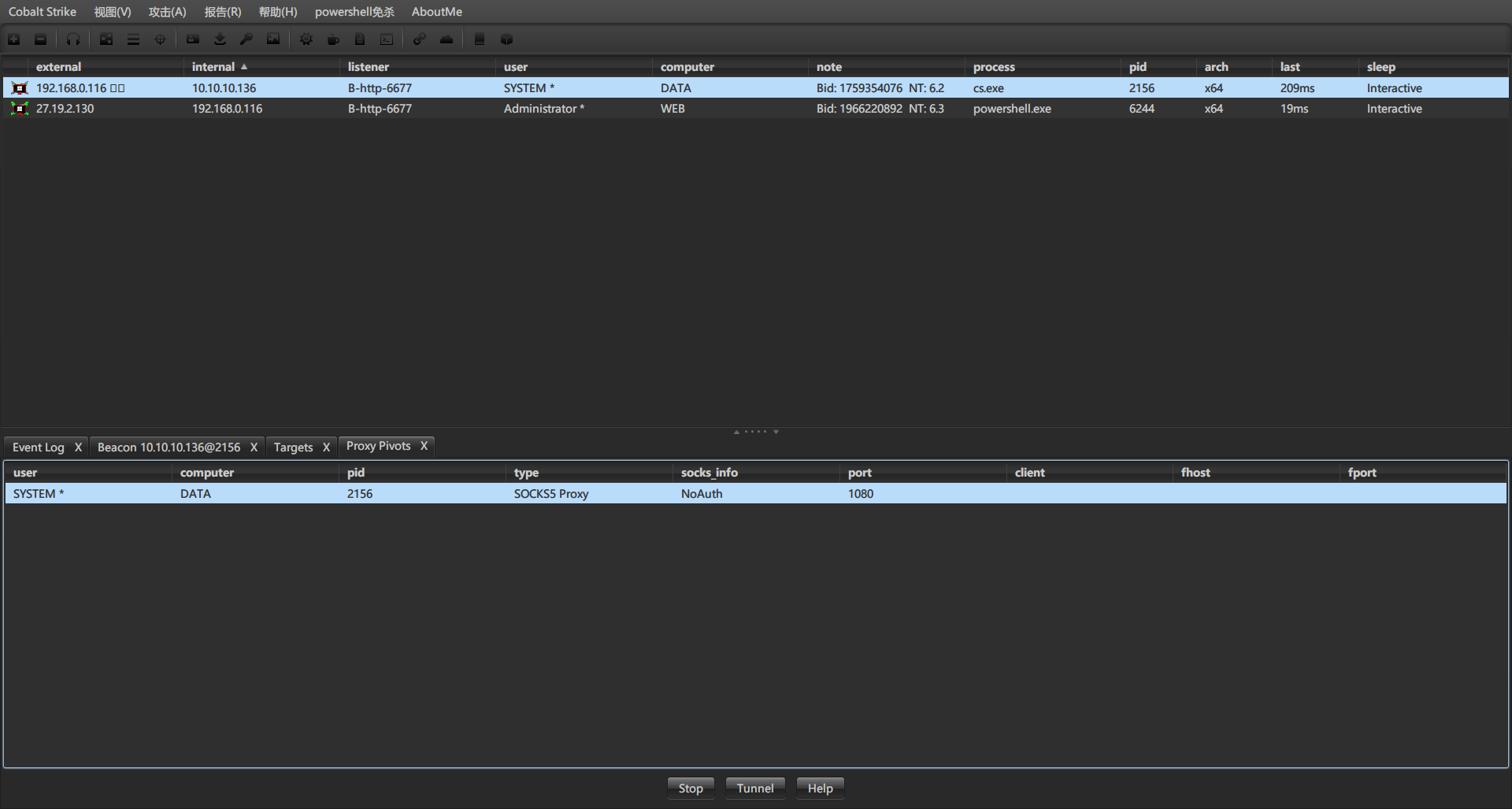
Task: Open the Screenshots picture icon
Action: 273,39
